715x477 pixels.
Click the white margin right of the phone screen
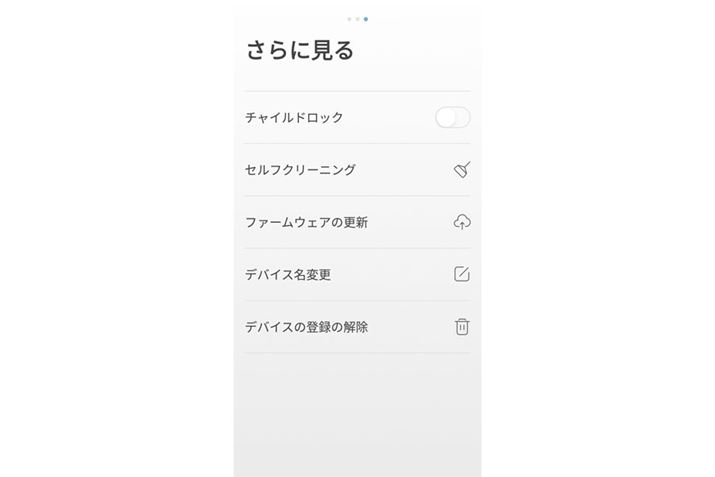(600, 240)
